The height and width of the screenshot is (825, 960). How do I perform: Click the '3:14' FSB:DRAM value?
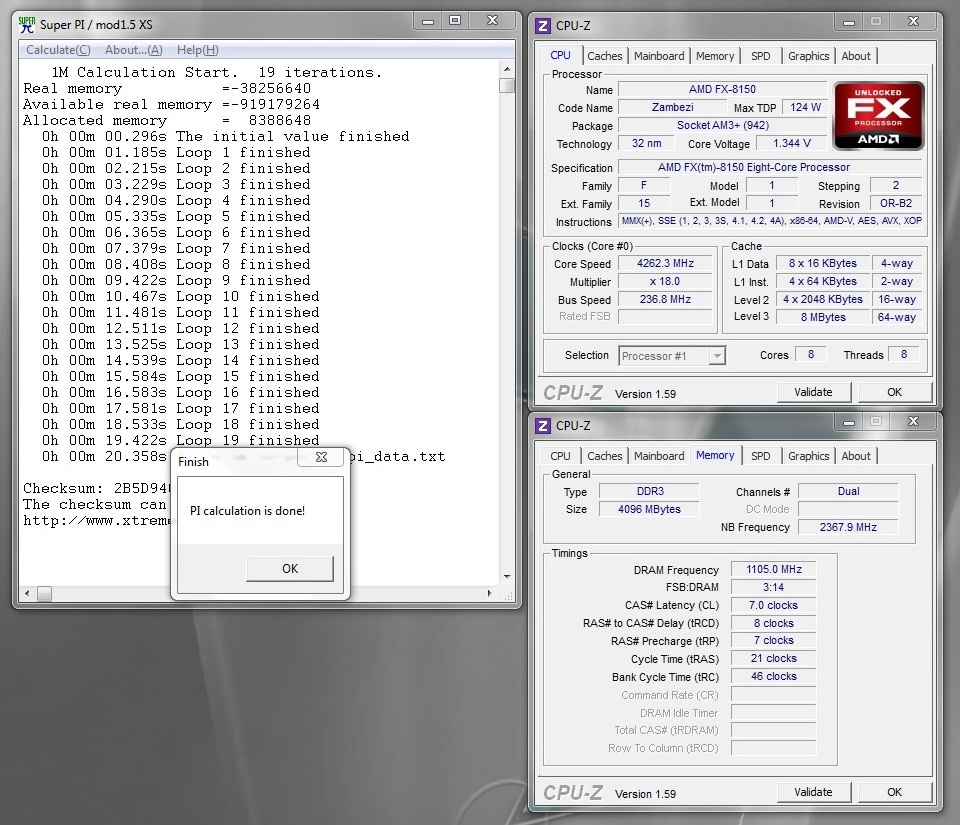coord(774,588)
